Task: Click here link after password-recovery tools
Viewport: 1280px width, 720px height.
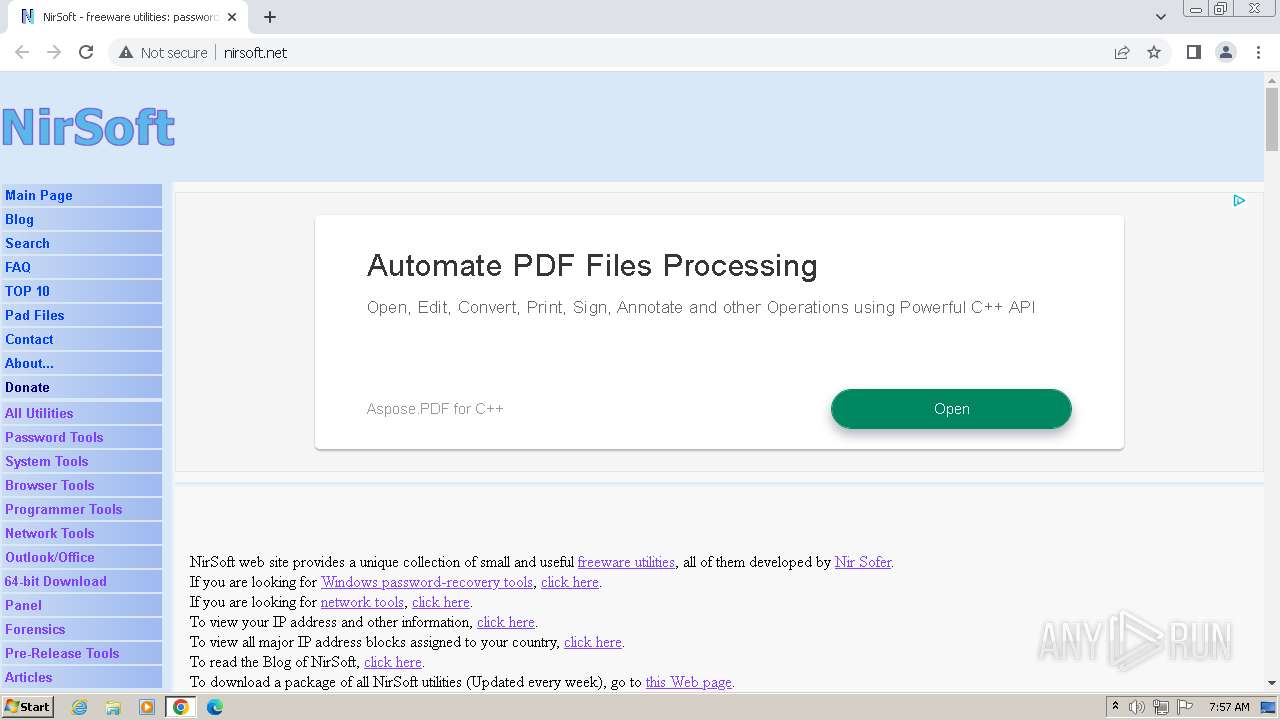Action: [570, 582]
